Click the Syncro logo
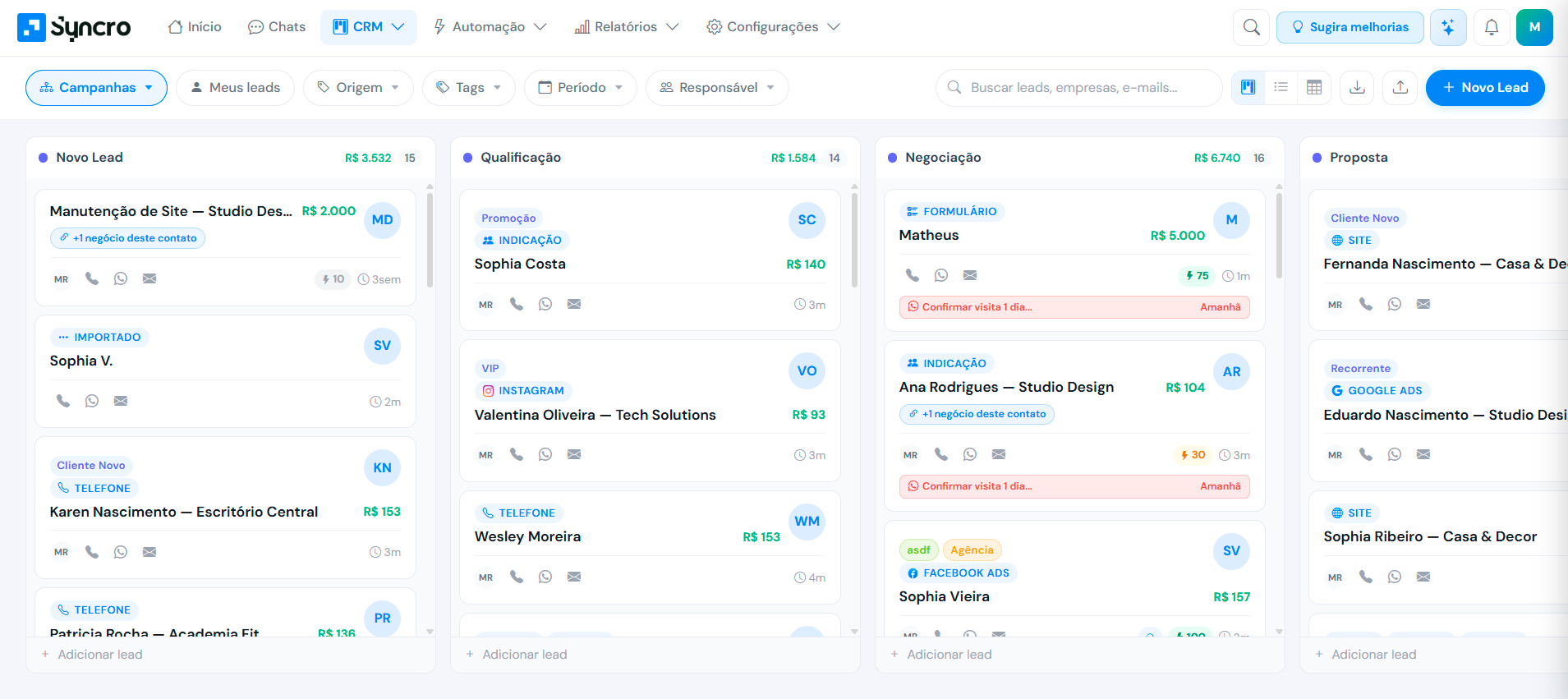The image size is (1568, 699). coord(74,27)
